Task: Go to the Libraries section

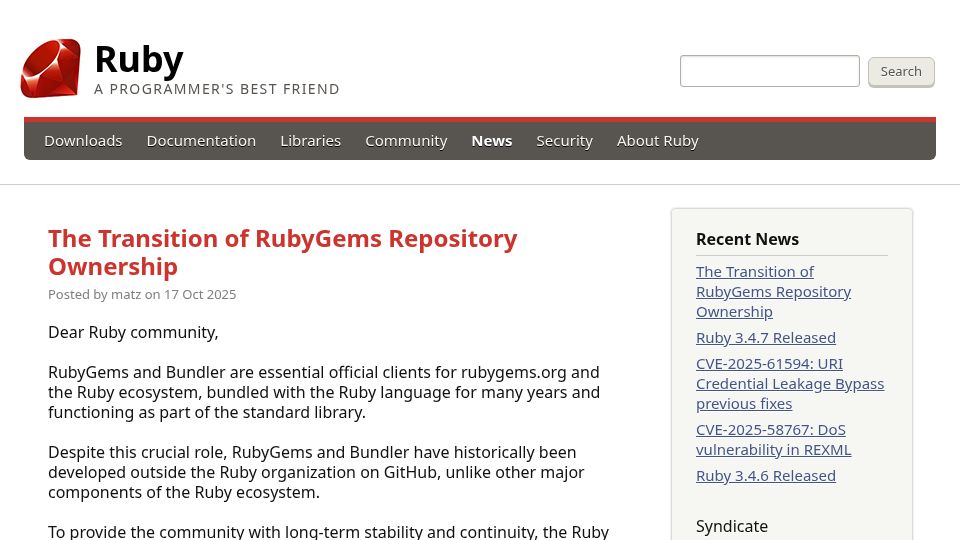Action: click(310, 141)
